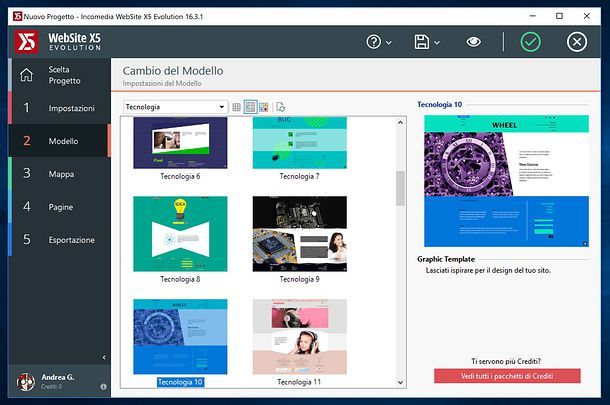
Task: Click the Tecnologia 9 label
Action: click(300, 279)
